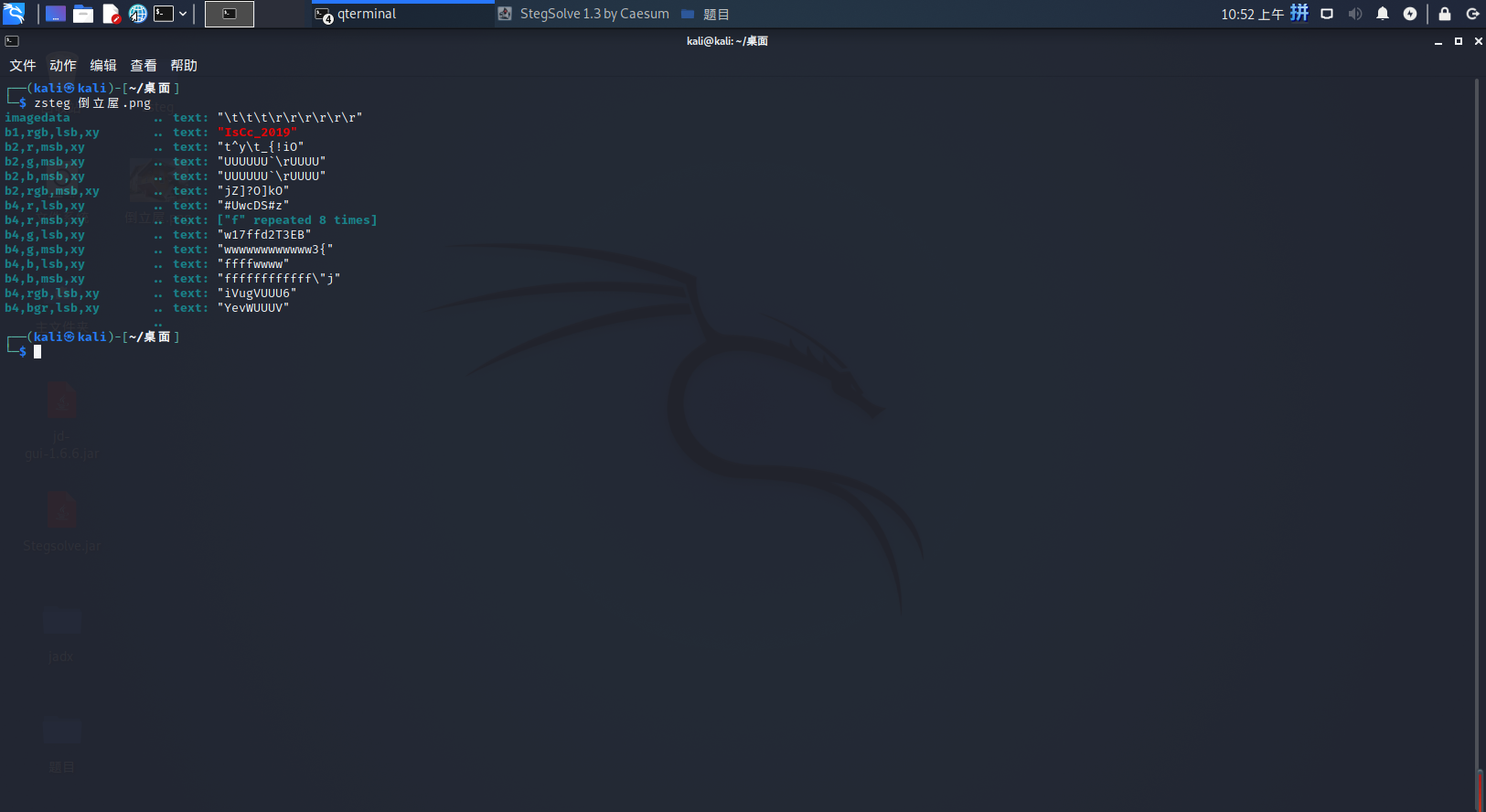Open the volume speaker tray icon
The image size is (1486, 812).
point(1355,14)
